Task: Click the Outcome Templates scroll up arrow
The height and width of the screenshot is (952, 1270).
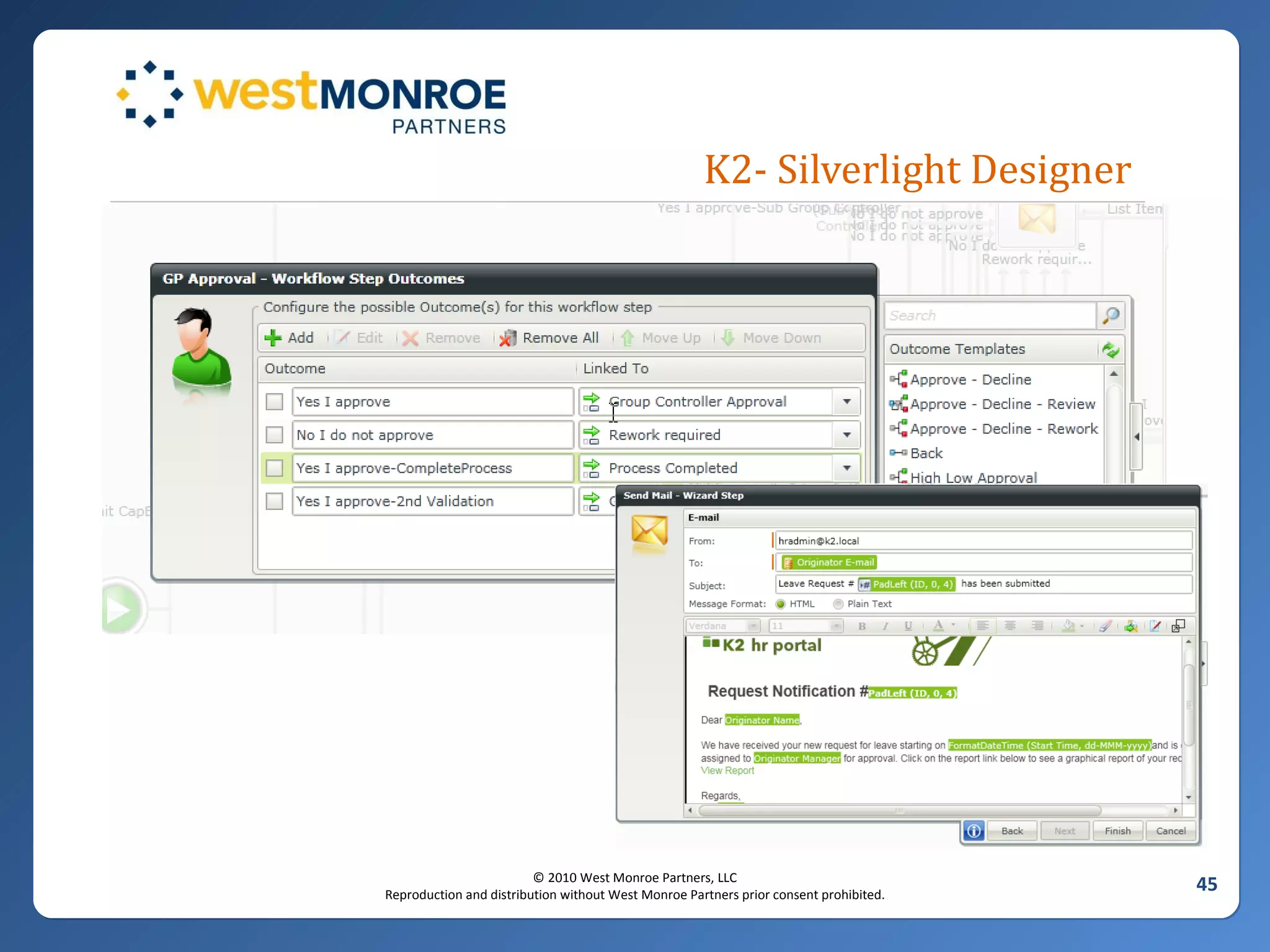Action: pyautogui.click(x=1114, y=374)
